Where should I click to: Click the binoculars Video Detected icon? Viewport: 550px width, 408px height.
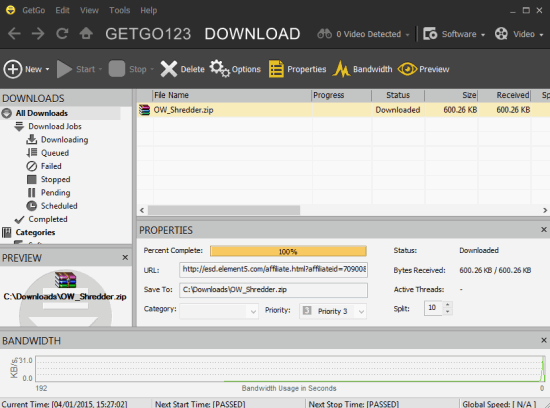click(324, 34)
